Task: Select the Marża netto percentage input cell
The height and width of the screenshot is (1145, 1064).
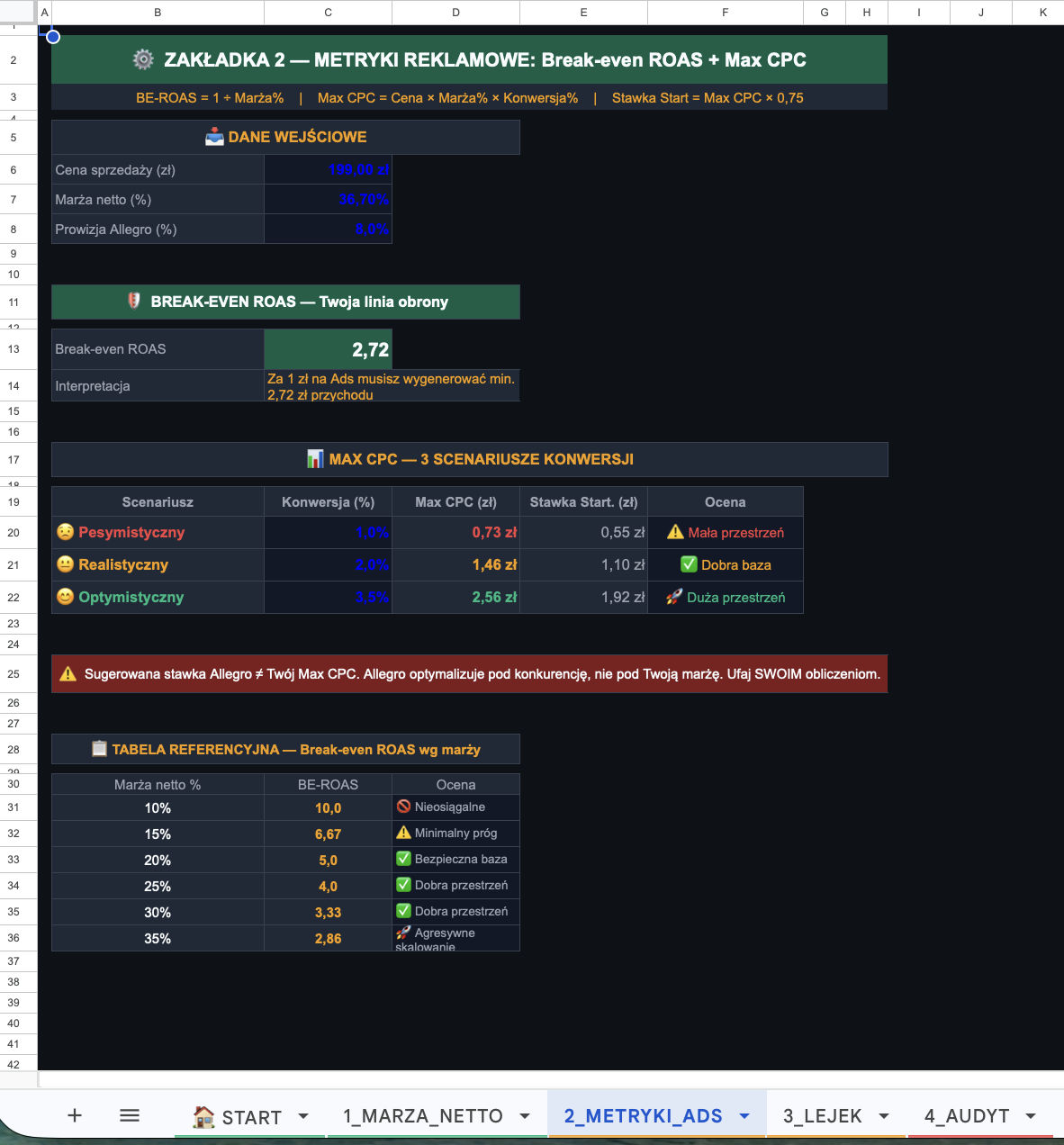Action: [x=329, y=200]
